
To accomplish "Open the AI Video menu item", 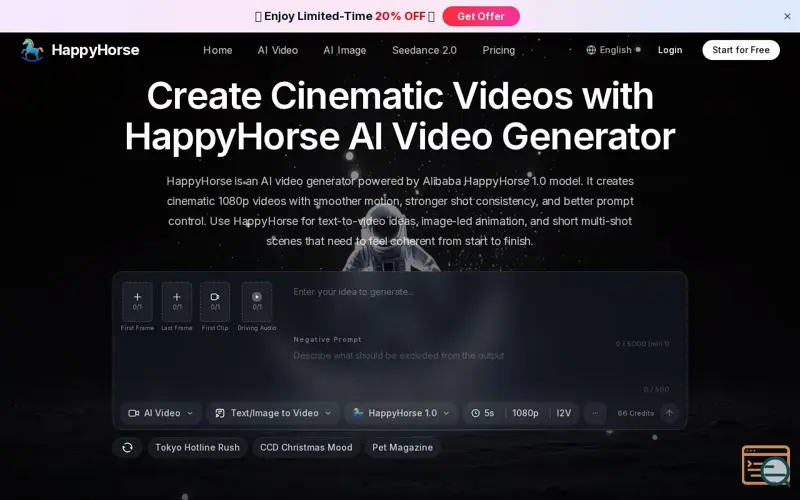I will click(x=278, y=50).
